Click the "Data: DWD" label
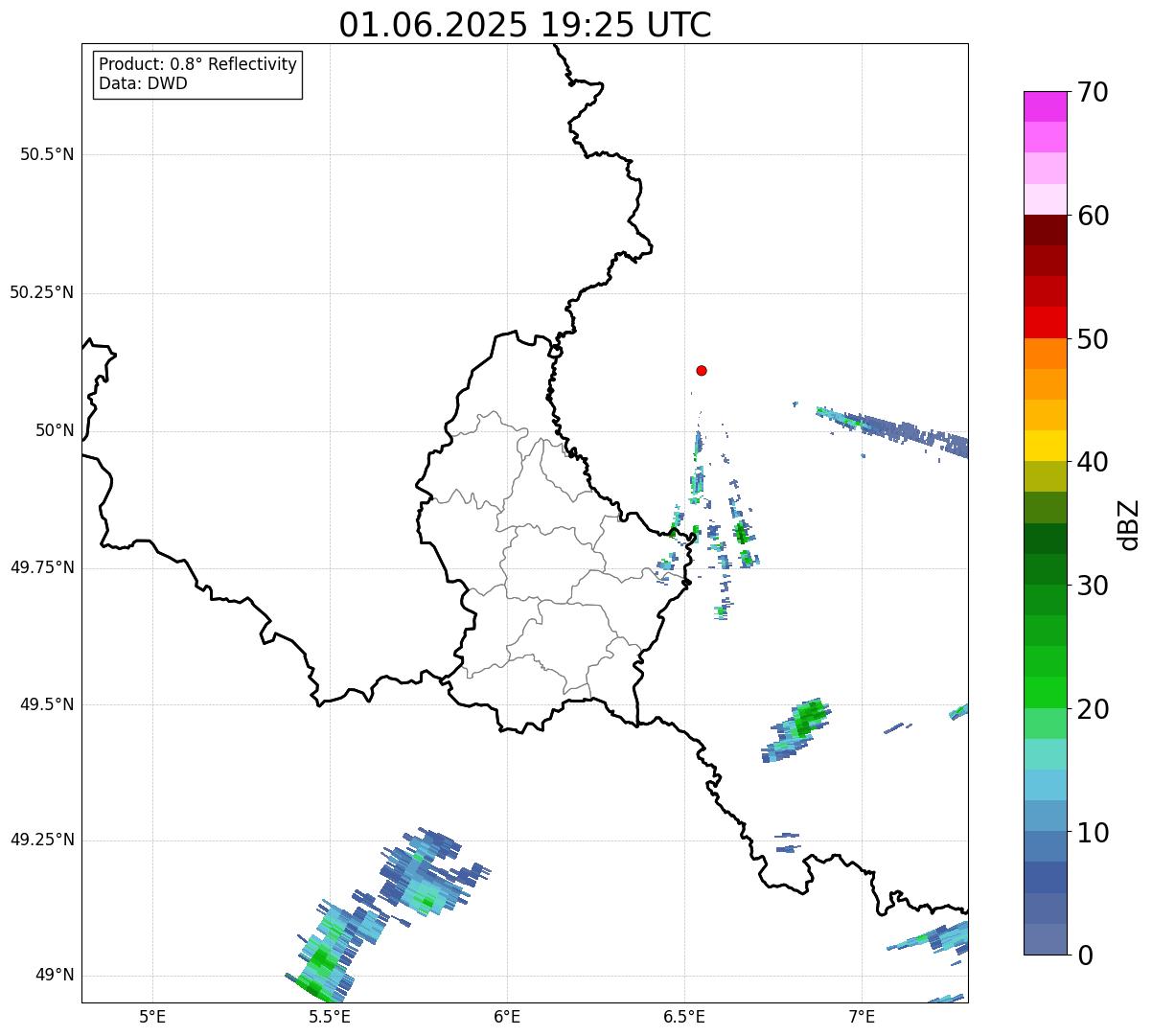Image resolution: width=1152 pixels, height=1036 pixels. (x=143, y=83)
